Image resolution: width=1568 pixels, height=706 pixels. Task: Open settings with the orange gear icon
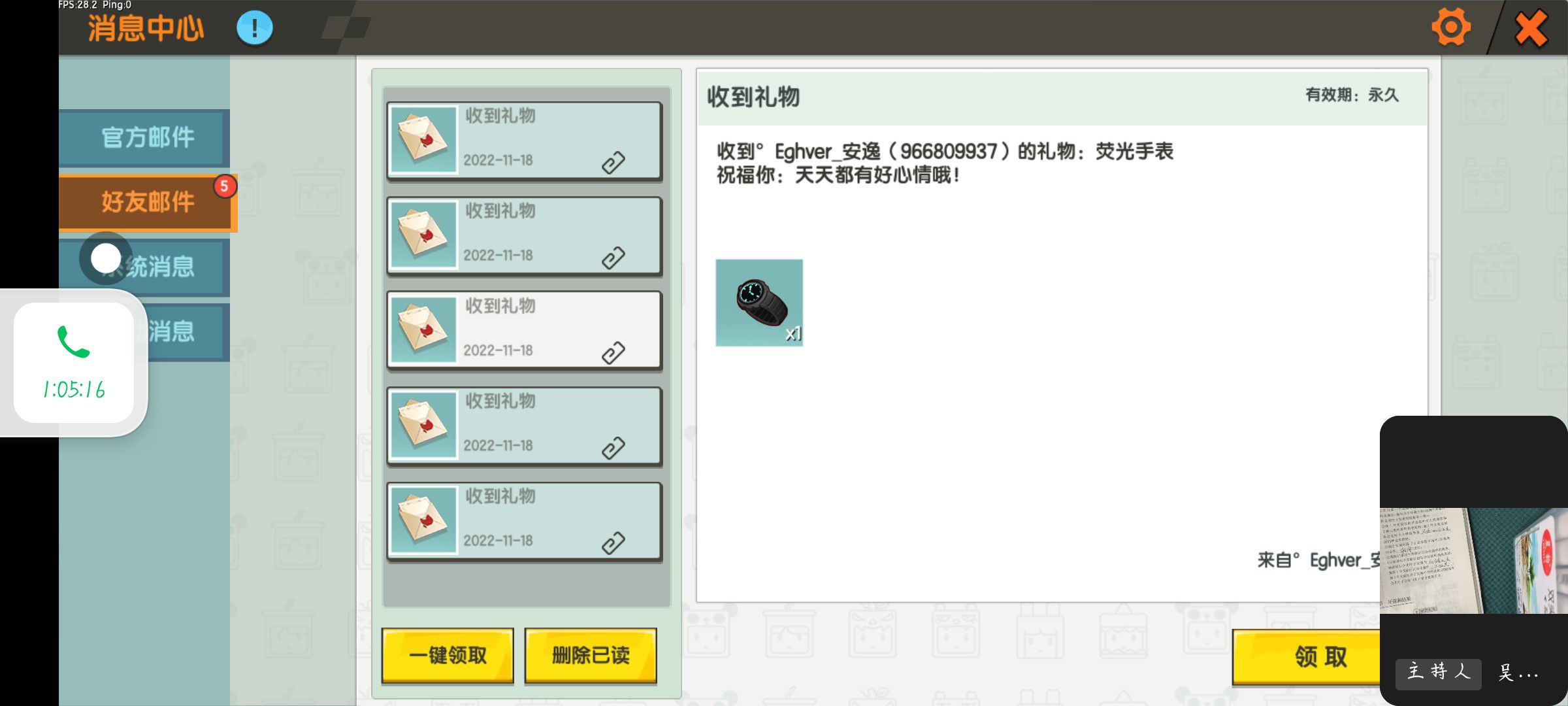point(1451,27)
